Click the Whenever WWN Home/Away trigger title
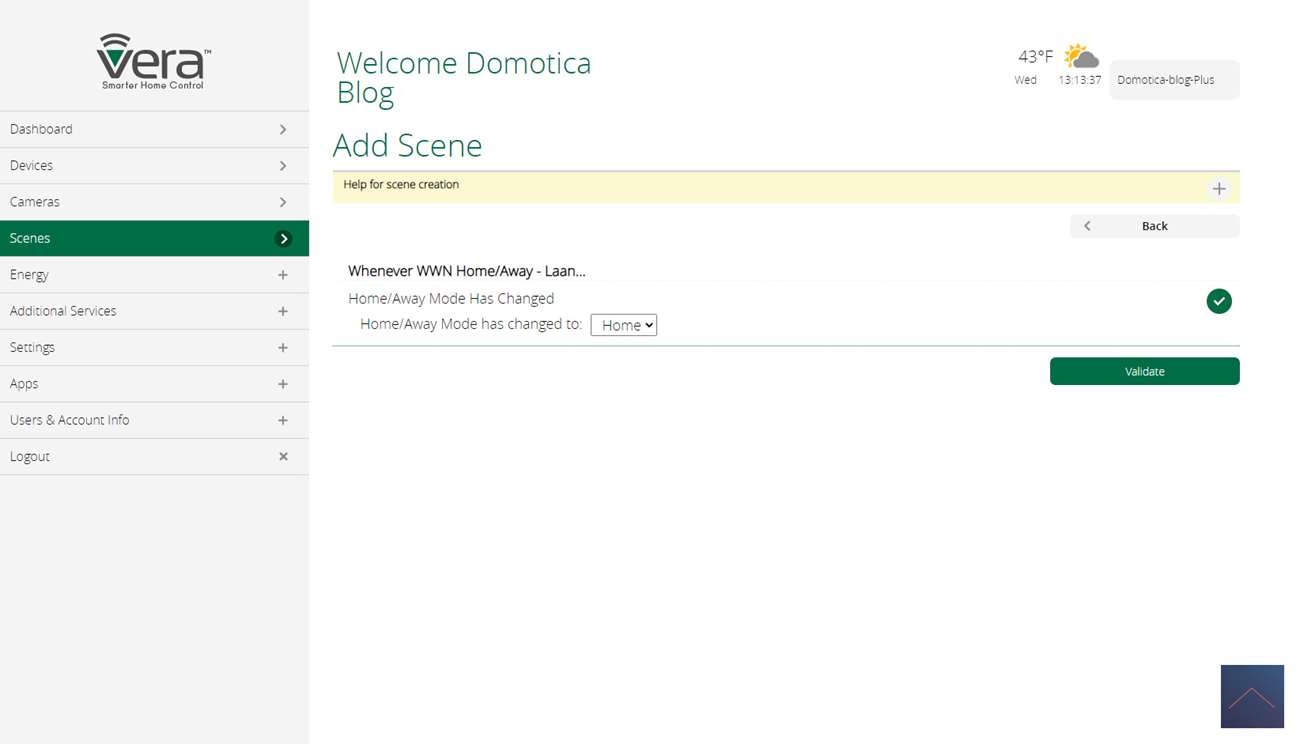 click(466, 271)
